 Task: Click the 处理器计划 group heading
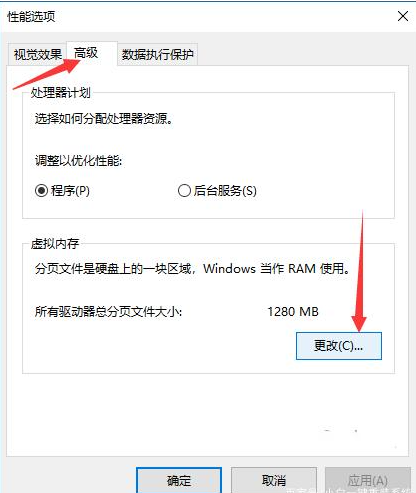(x=60, y=92)
